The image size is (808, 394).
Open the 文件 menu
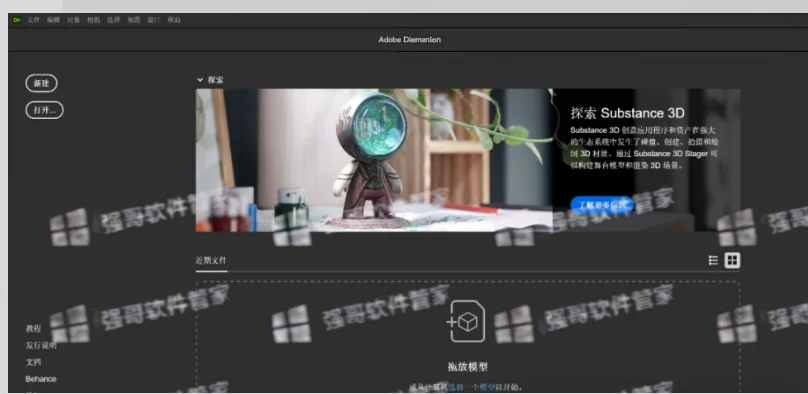(x=33, y=20)
